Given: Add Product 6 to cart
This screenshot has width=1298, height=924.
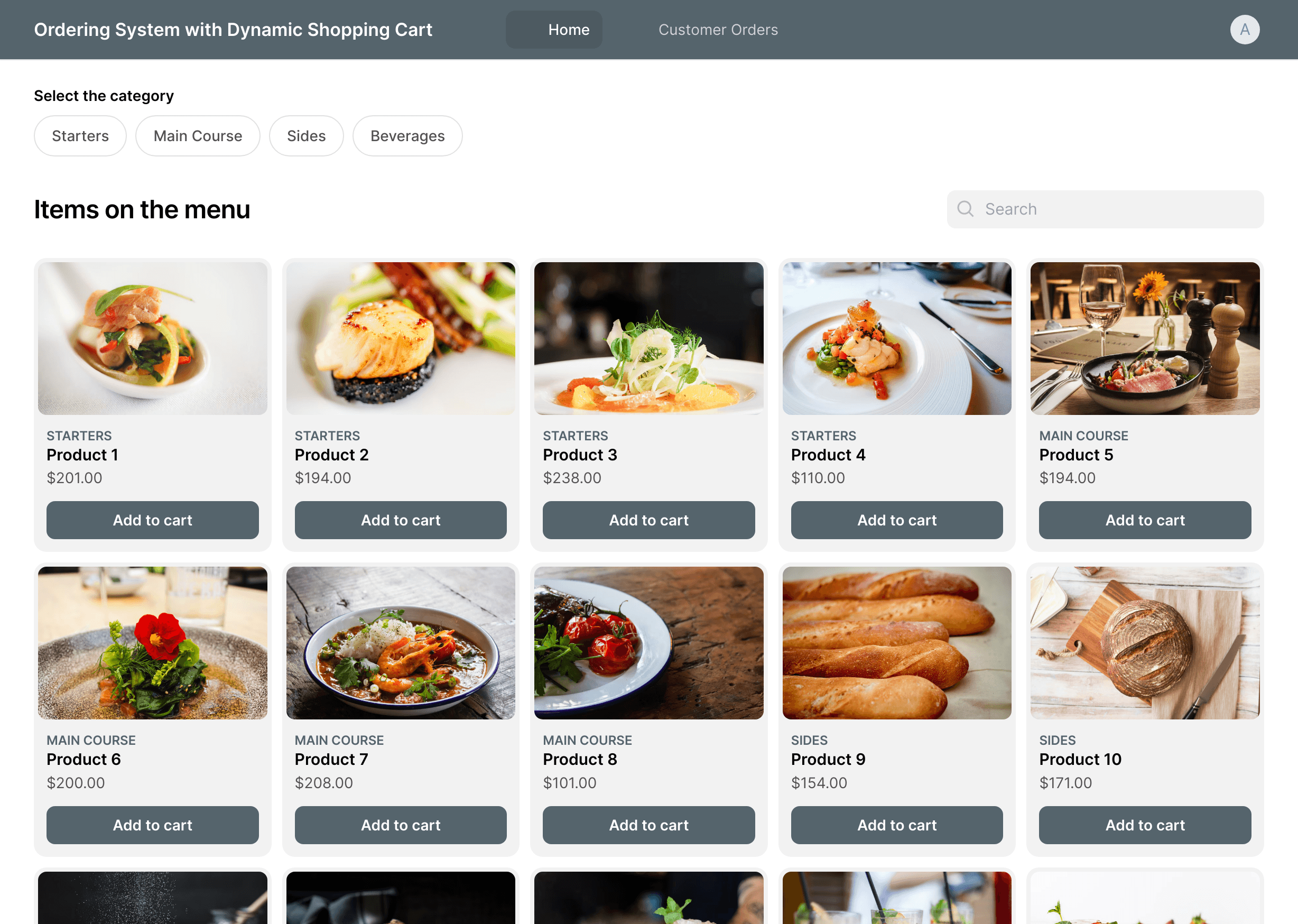Looking at the screenshot, I should (152, 825).
